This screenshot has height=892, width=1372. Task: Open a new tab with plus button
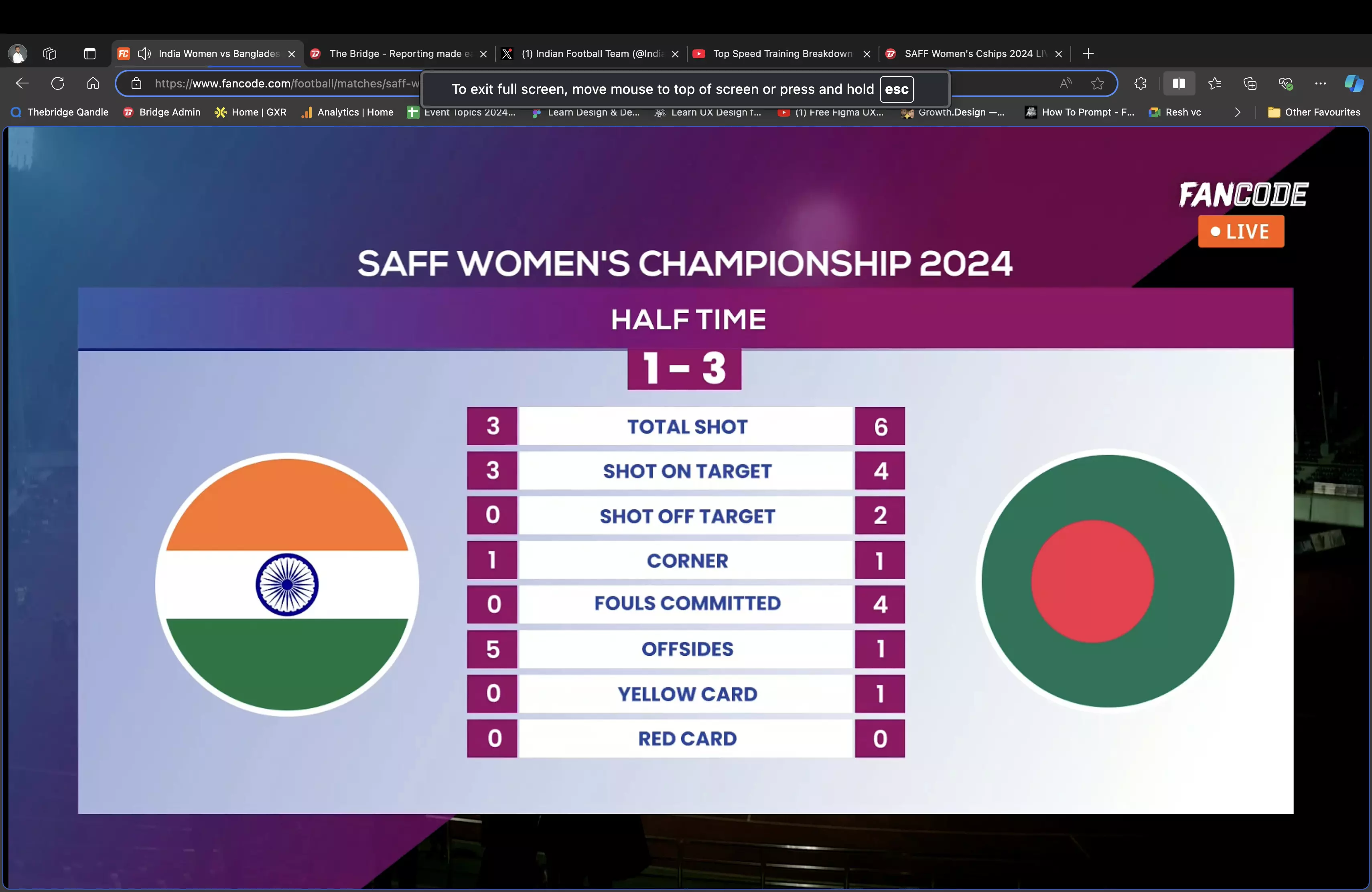[x=1088, y=54]
